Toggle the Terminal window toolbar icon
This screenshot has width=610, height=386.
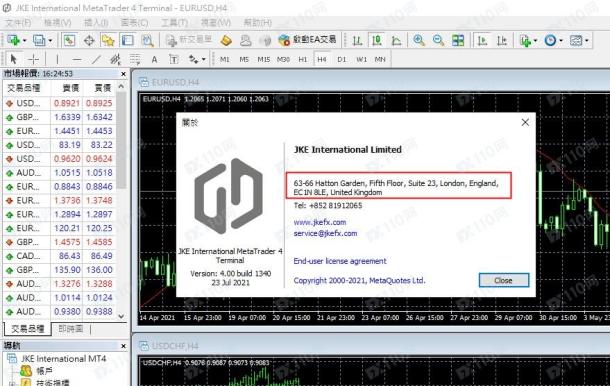tap(128, 40)
